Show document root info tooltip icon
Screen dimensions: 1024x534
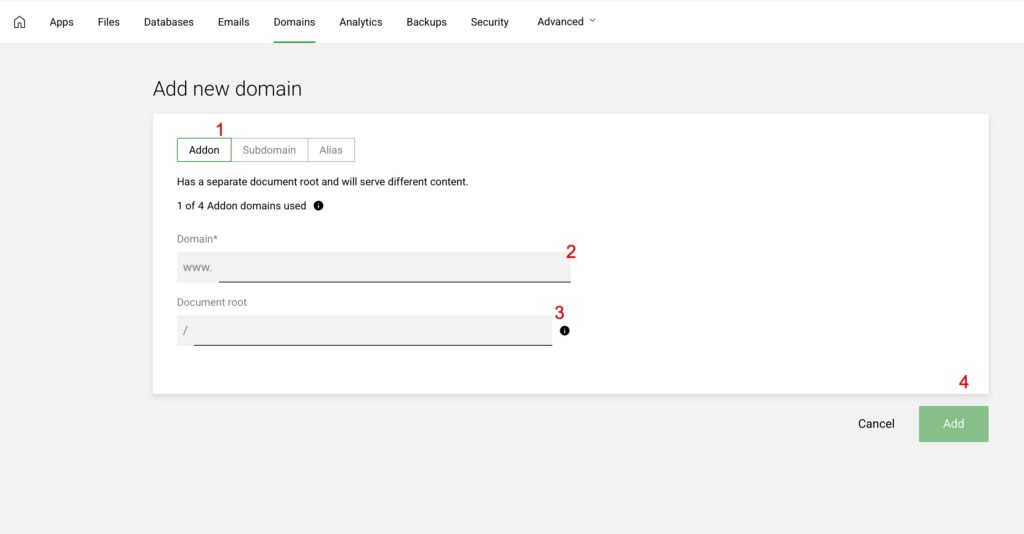[564, 331]
